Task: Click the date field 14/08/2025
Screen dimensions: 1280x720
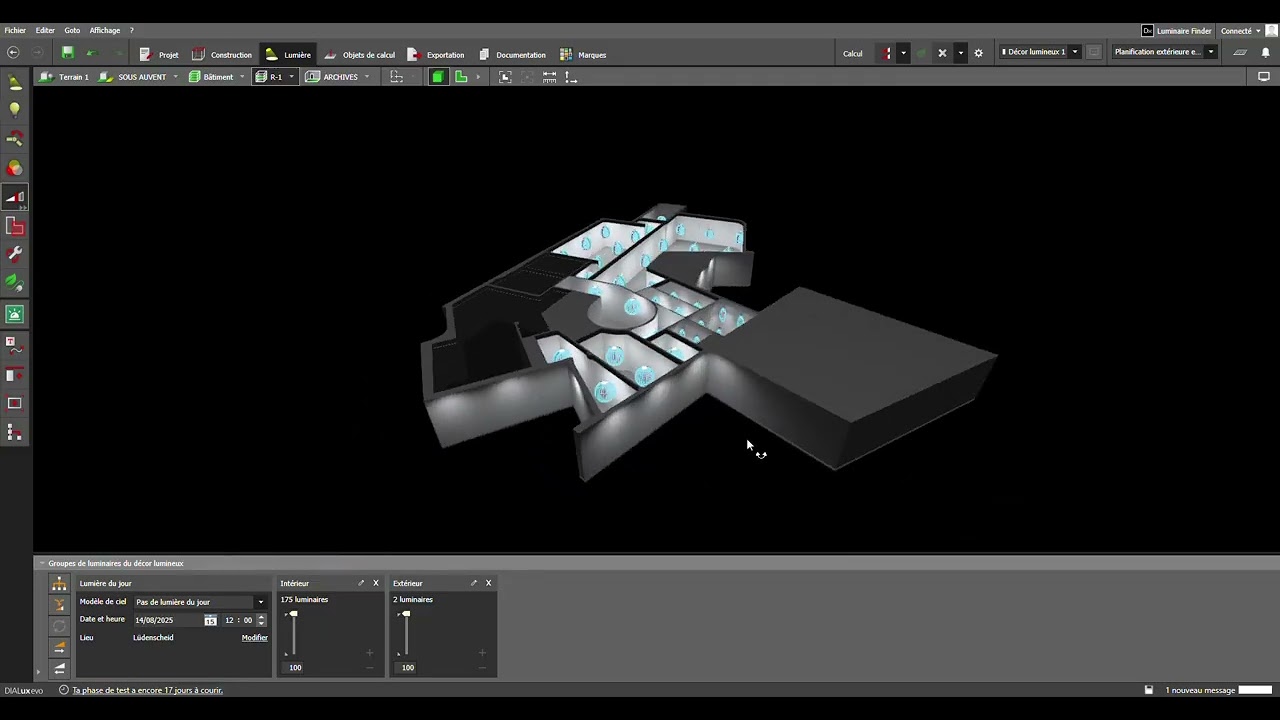Action: tap(167, 620)
